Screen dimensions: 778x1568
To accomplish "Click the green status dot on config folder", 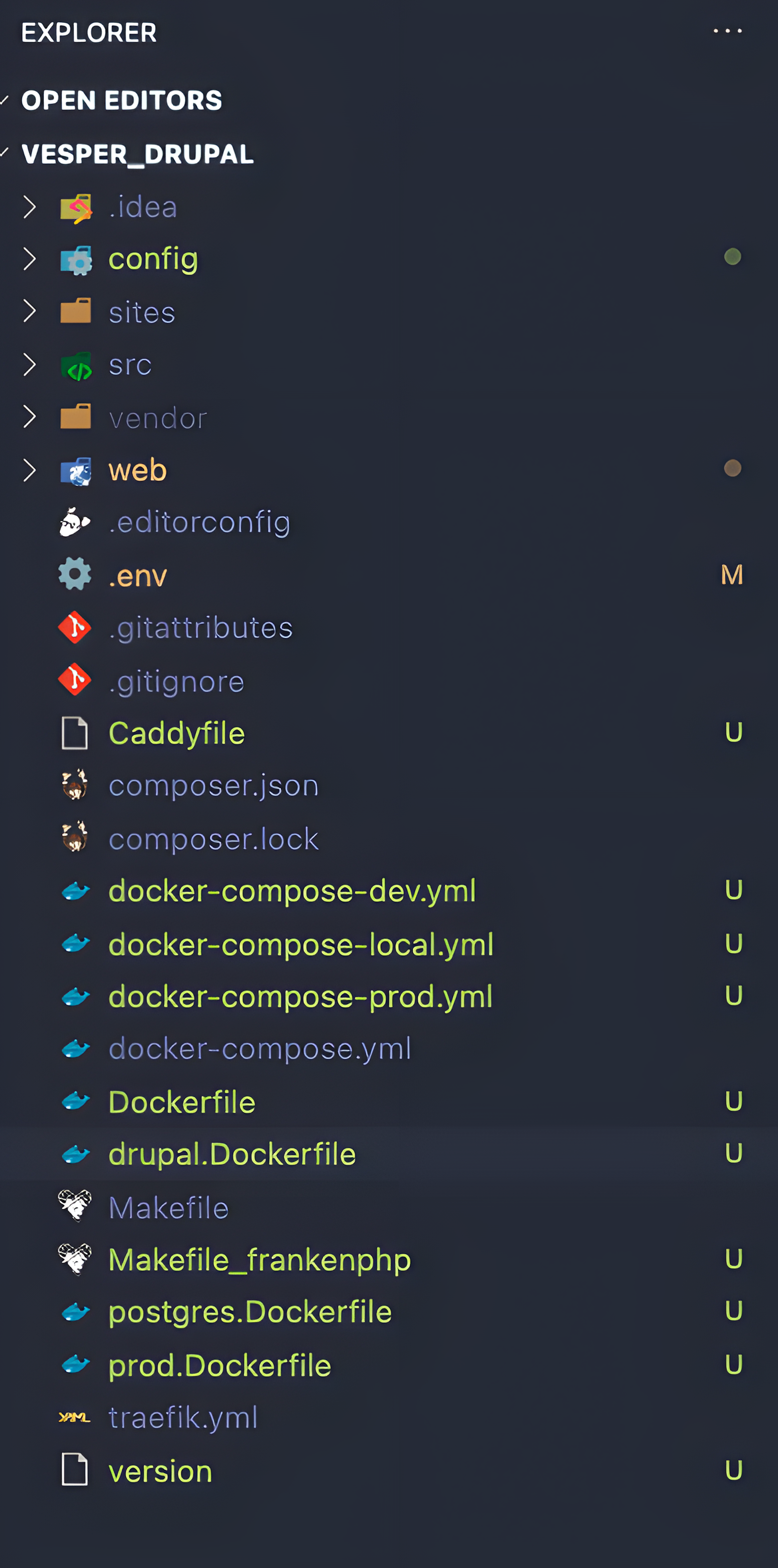I will click(732, 257).
